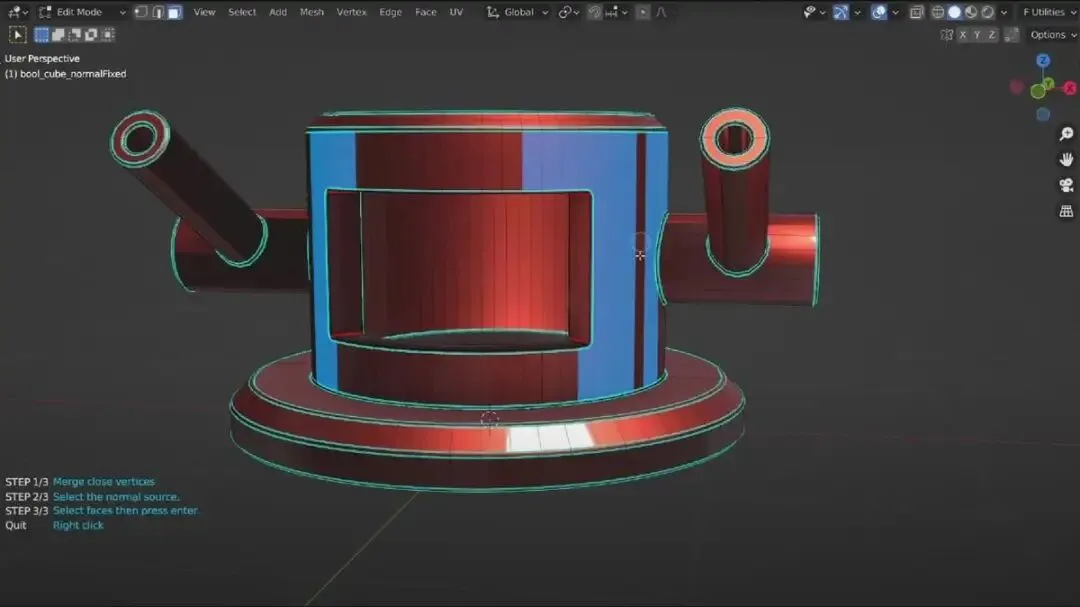The width and height of the screenshot is (1080, 607).
Task: Toggle auto merge vertices icon
Action: click(1011, 34)
